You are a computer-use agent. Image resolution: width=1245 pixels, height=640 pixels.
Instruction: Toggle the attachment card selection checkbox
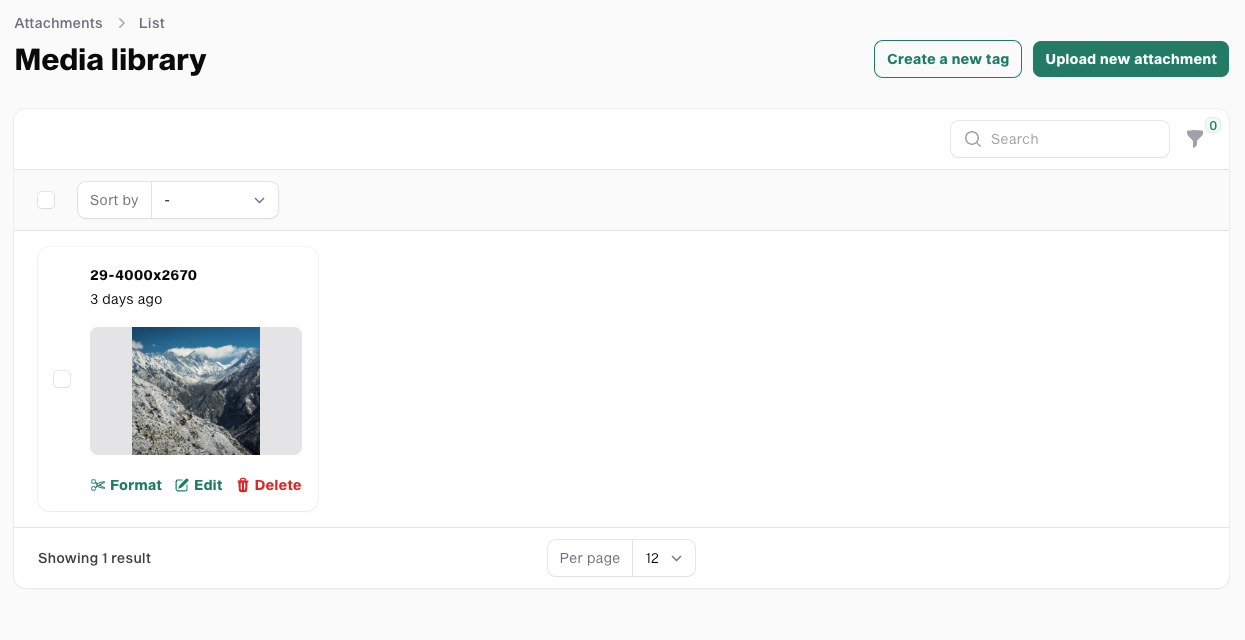tap(62, 379)
